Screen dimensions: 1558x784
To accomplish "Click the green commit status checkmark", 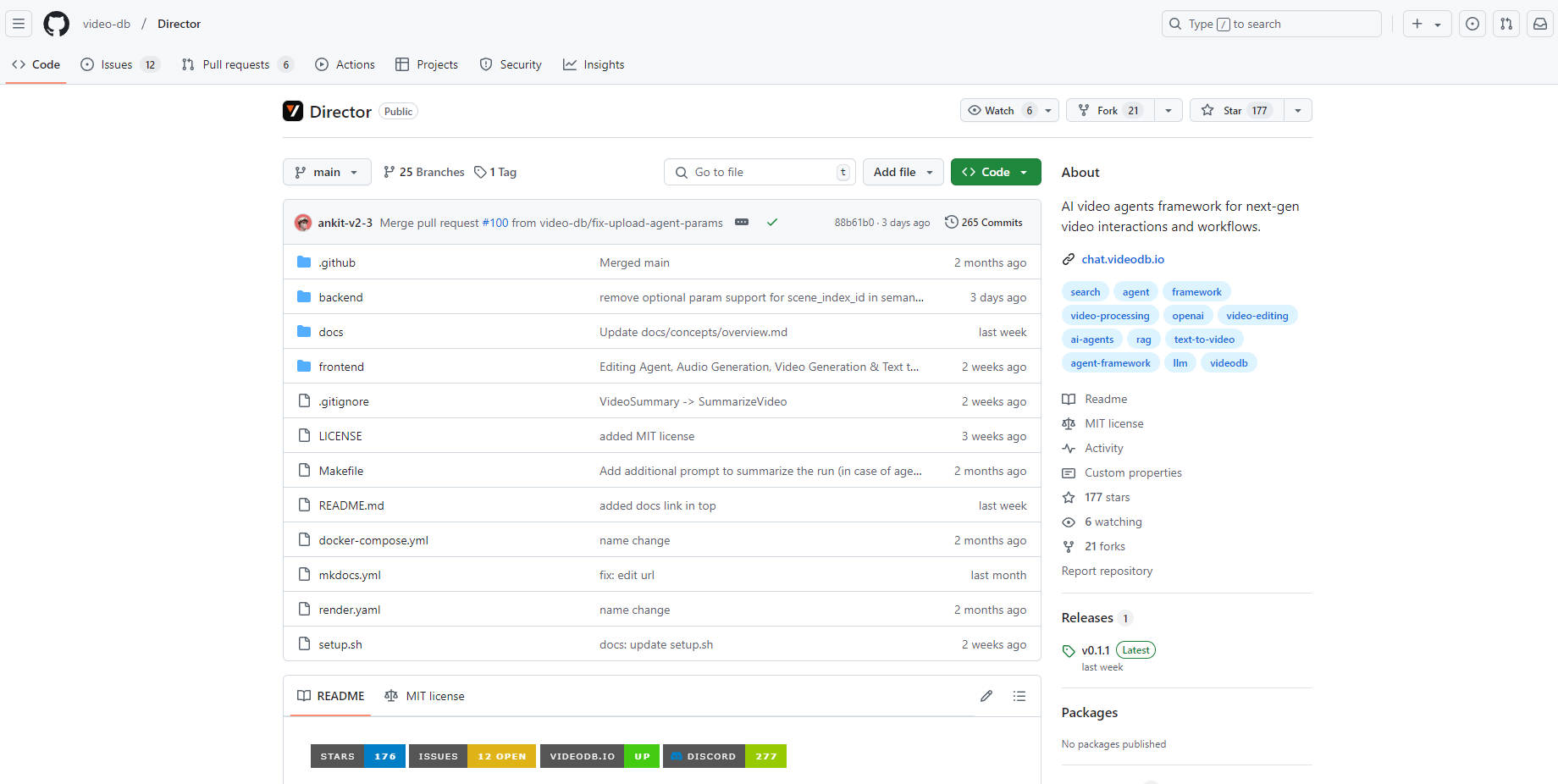I will (772, 223).
